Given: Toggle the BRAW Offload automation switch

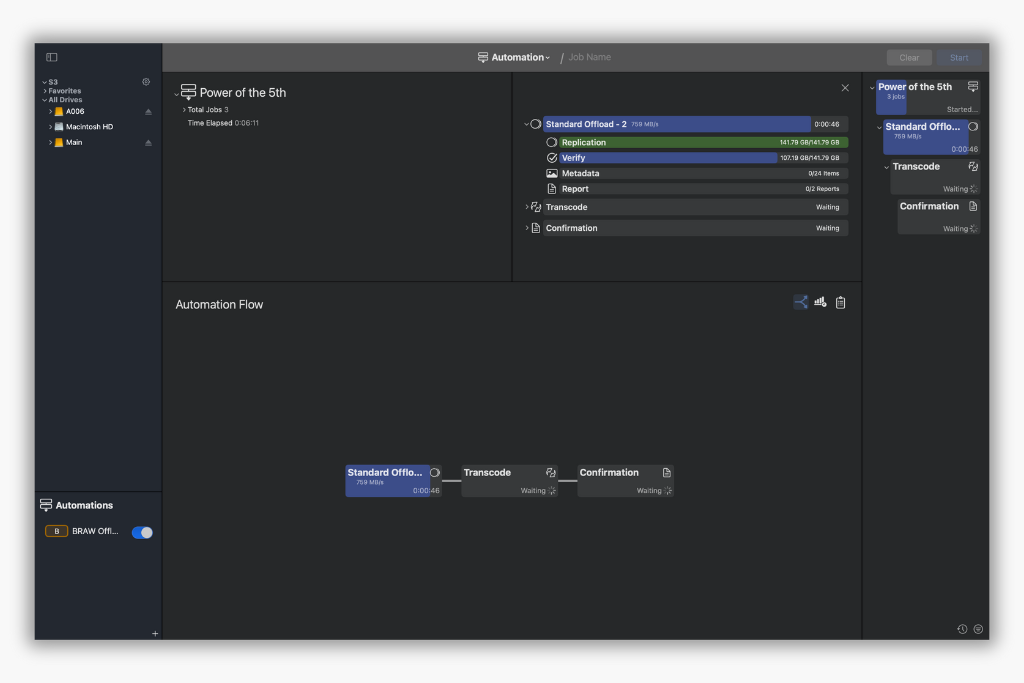Looking at the screenshot, I should [x=142, y=532].
